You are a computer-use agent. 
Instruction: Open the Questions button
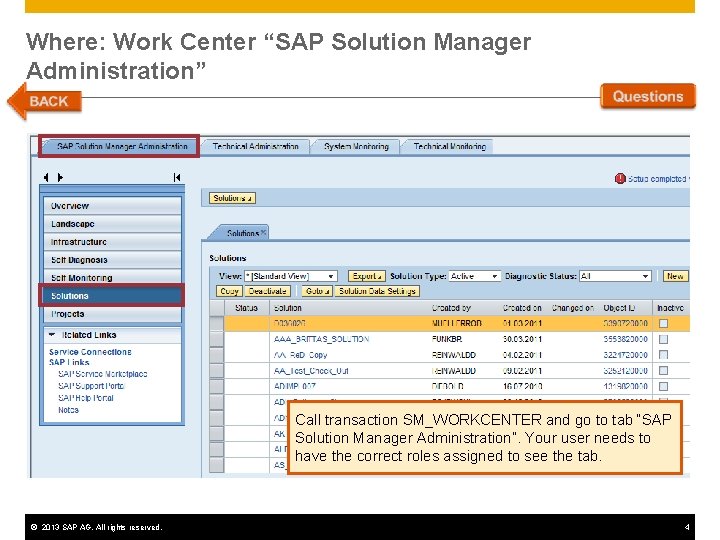(x=647, y=96)
